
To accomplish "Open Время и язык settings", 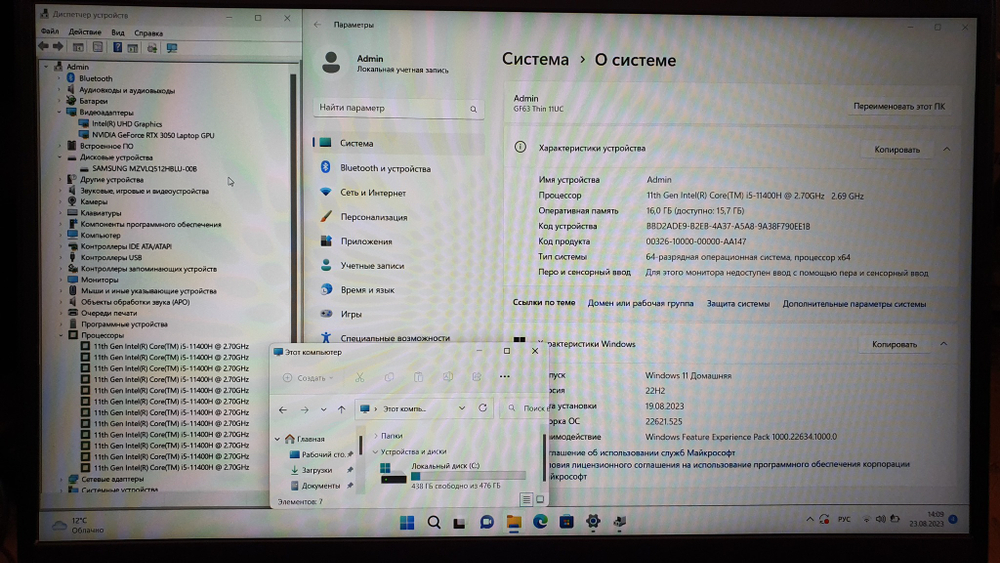I will pos(399,289).
